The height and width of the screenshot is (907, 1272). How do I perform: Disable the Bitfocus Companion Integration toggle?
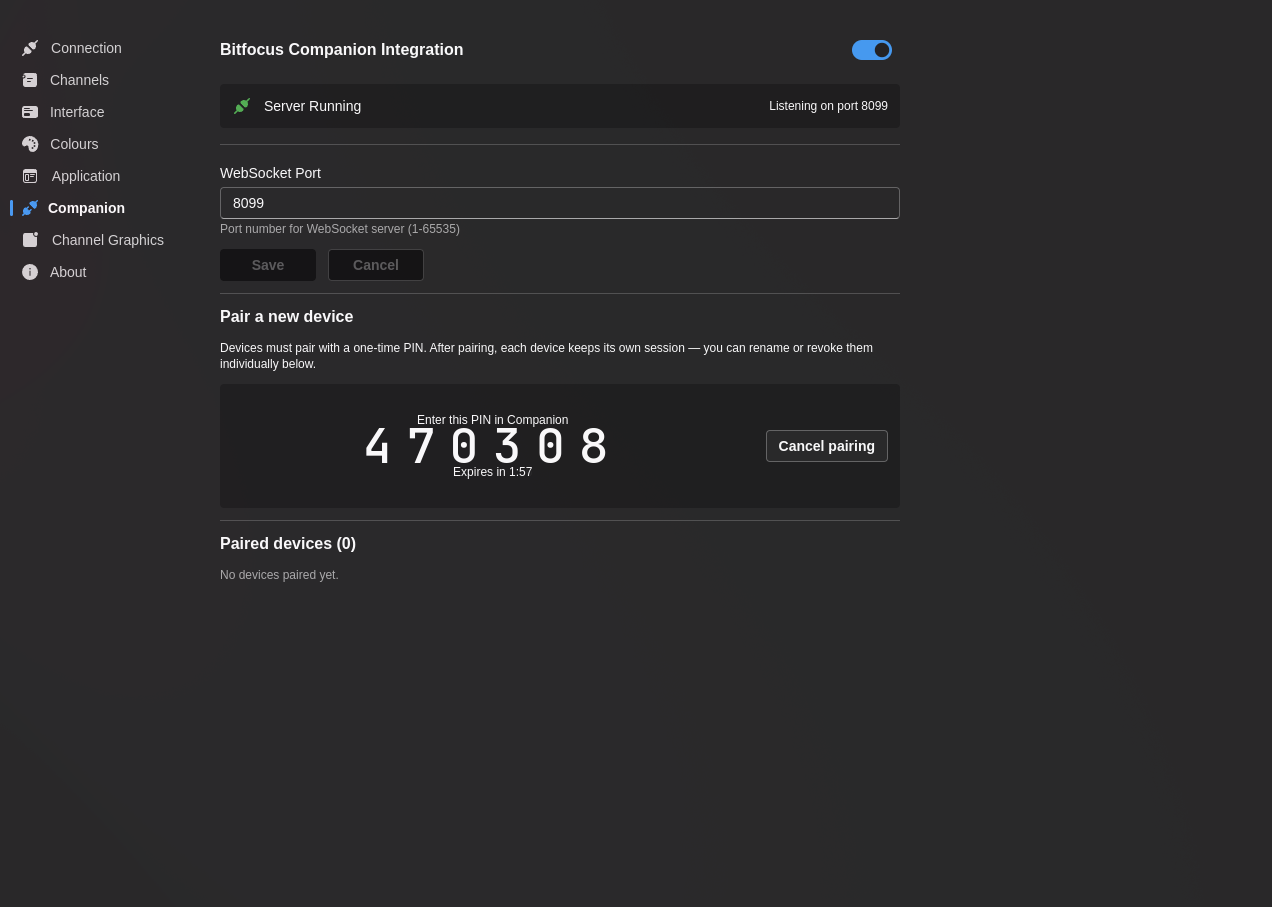pyautogui.click(x=872, y=50)
